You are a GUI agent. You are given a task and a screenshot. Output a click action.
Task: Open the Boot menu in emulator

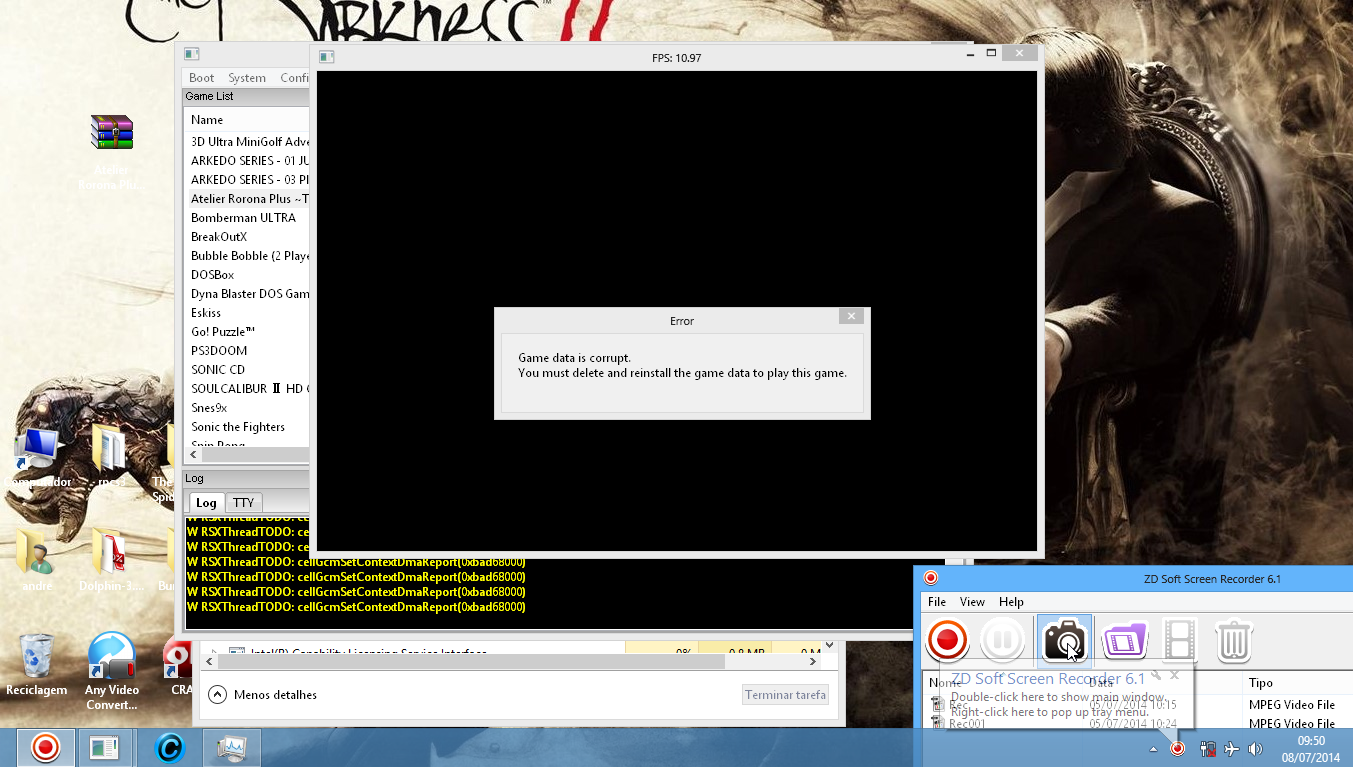(201, 78)
